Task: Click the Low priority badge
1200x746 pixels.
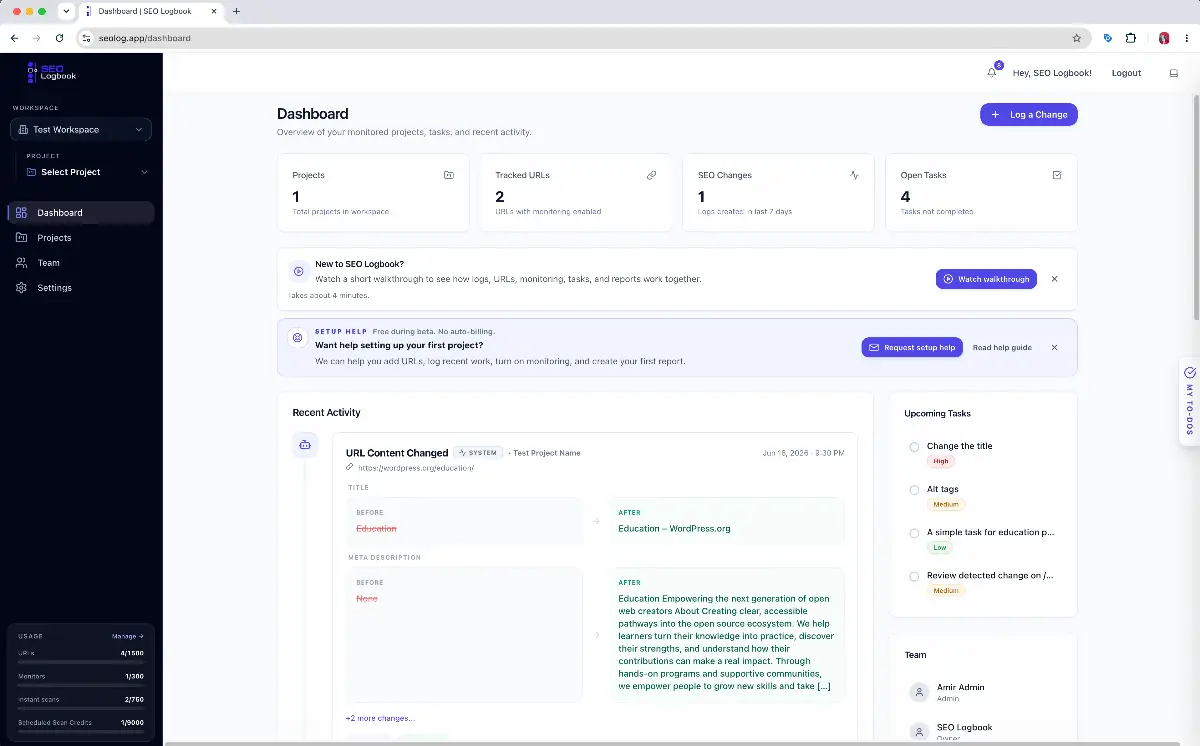Action: [939, 548]
